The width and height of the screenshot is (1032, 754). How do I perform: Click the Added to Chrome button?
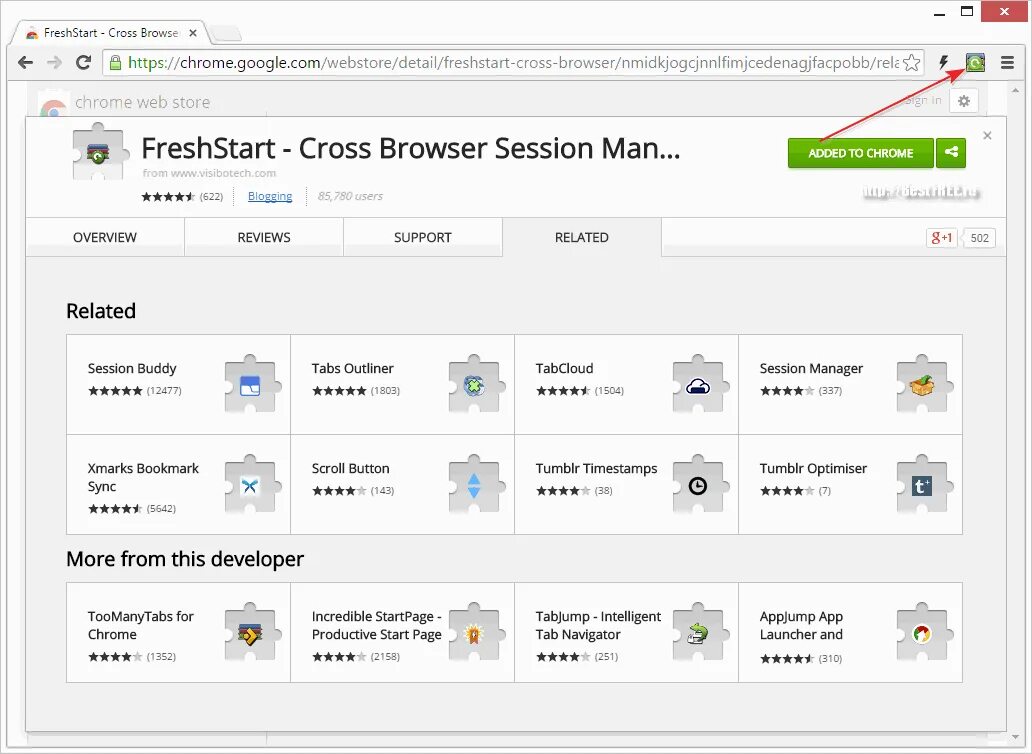(x=861, y=153)
